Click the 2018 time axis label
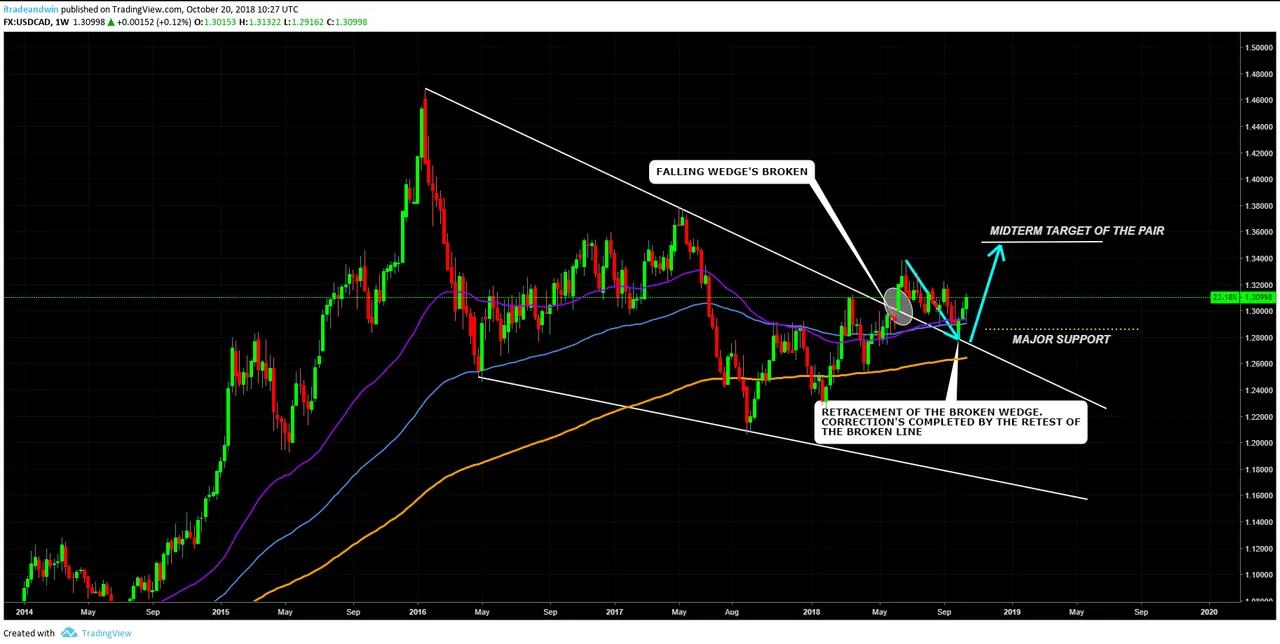 (x=811, y=612)
